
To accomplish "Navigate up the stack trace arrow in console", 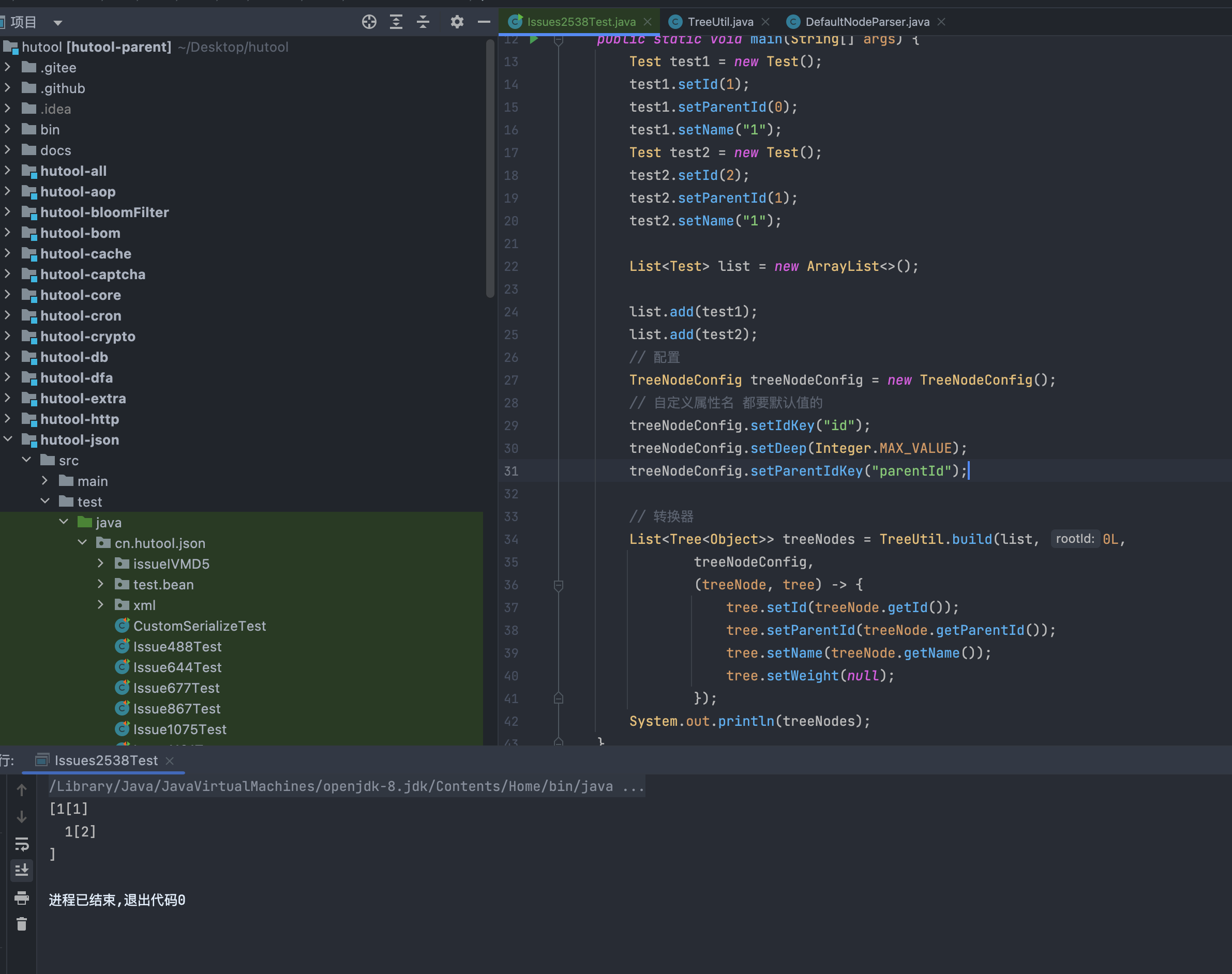I will (22, 790).
